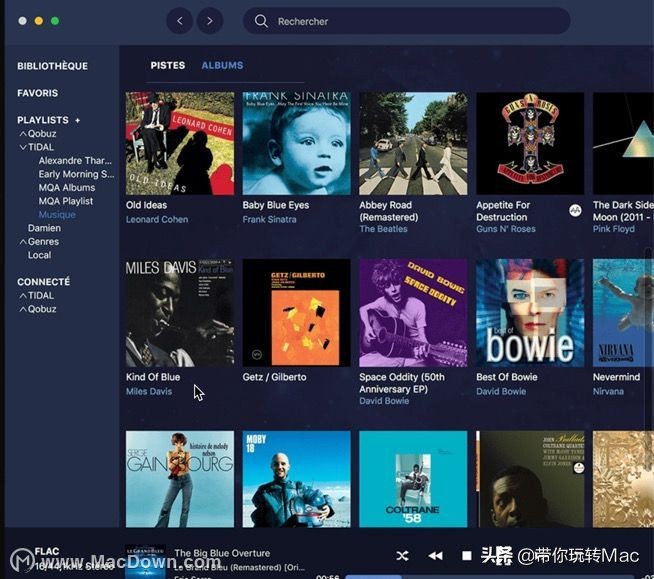Add a new playlist with plus icon

[x=78, y=120]
